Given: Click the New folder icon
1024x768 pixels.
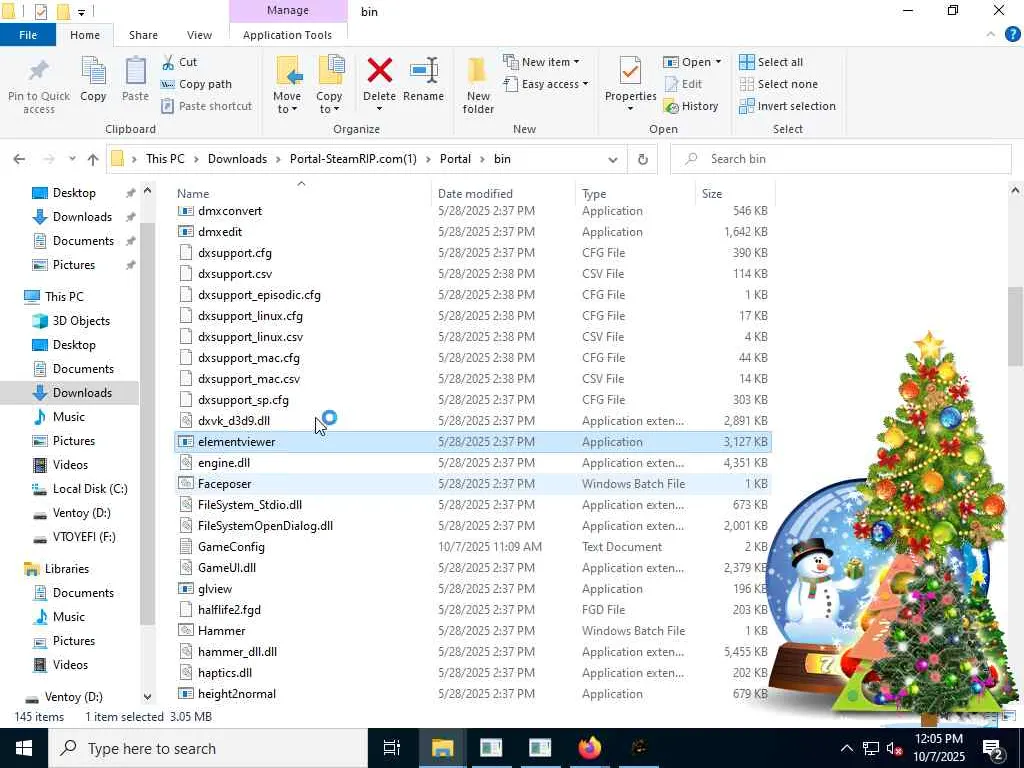Looking at the screenshot, I should (478, 71).
